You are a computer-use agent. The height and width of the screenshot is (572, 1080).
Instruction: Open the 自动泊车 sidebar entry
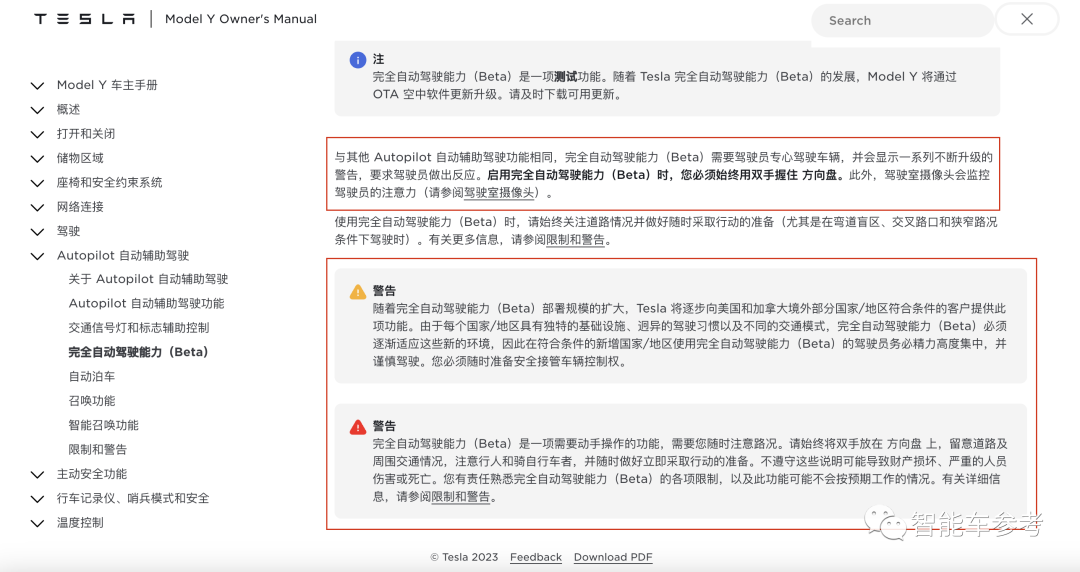[91, 377]
